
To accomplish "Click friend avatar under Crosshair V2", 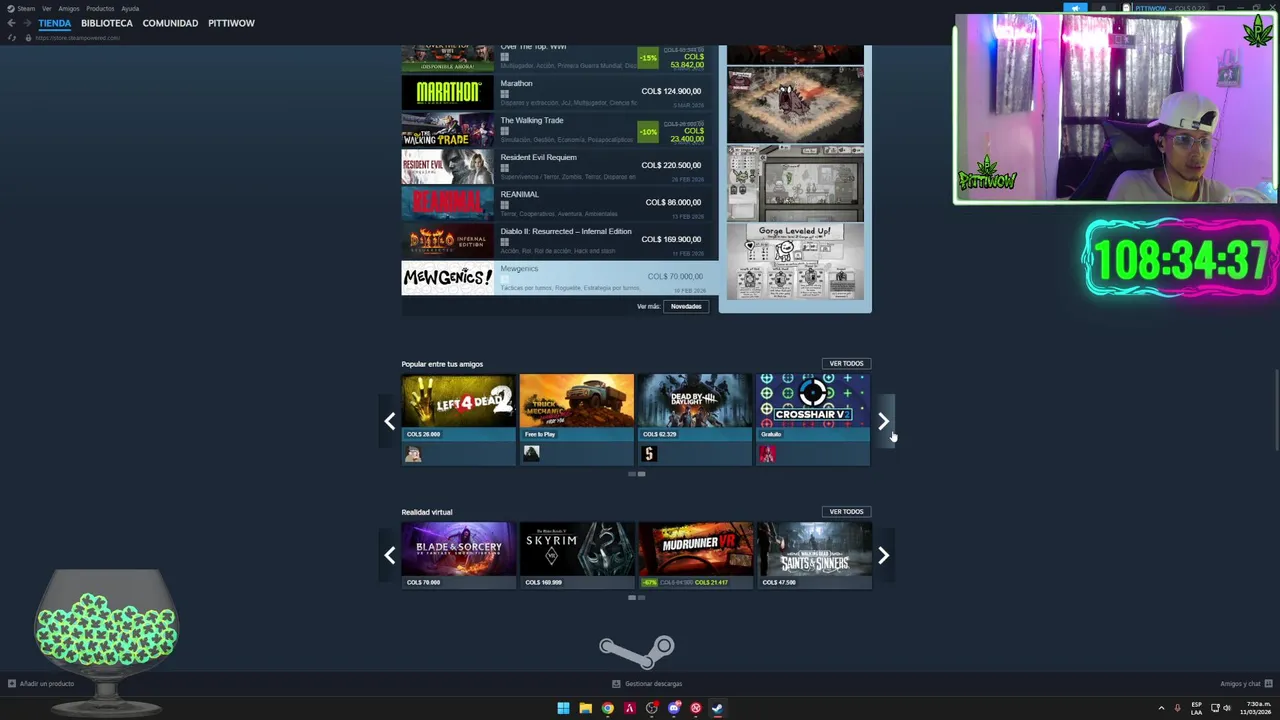I will 767,454.
